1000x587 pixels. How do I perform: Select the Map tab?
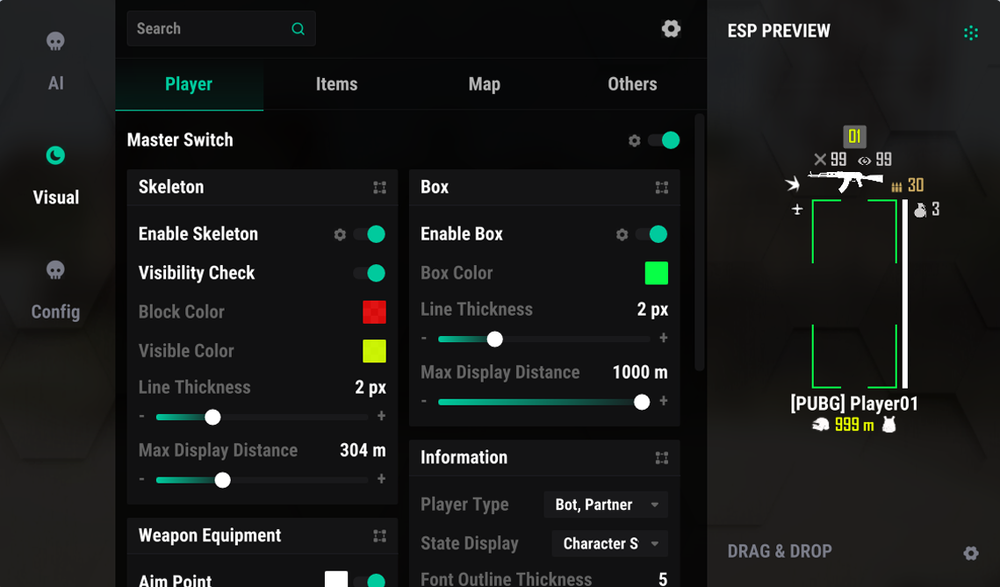(484, 84)
